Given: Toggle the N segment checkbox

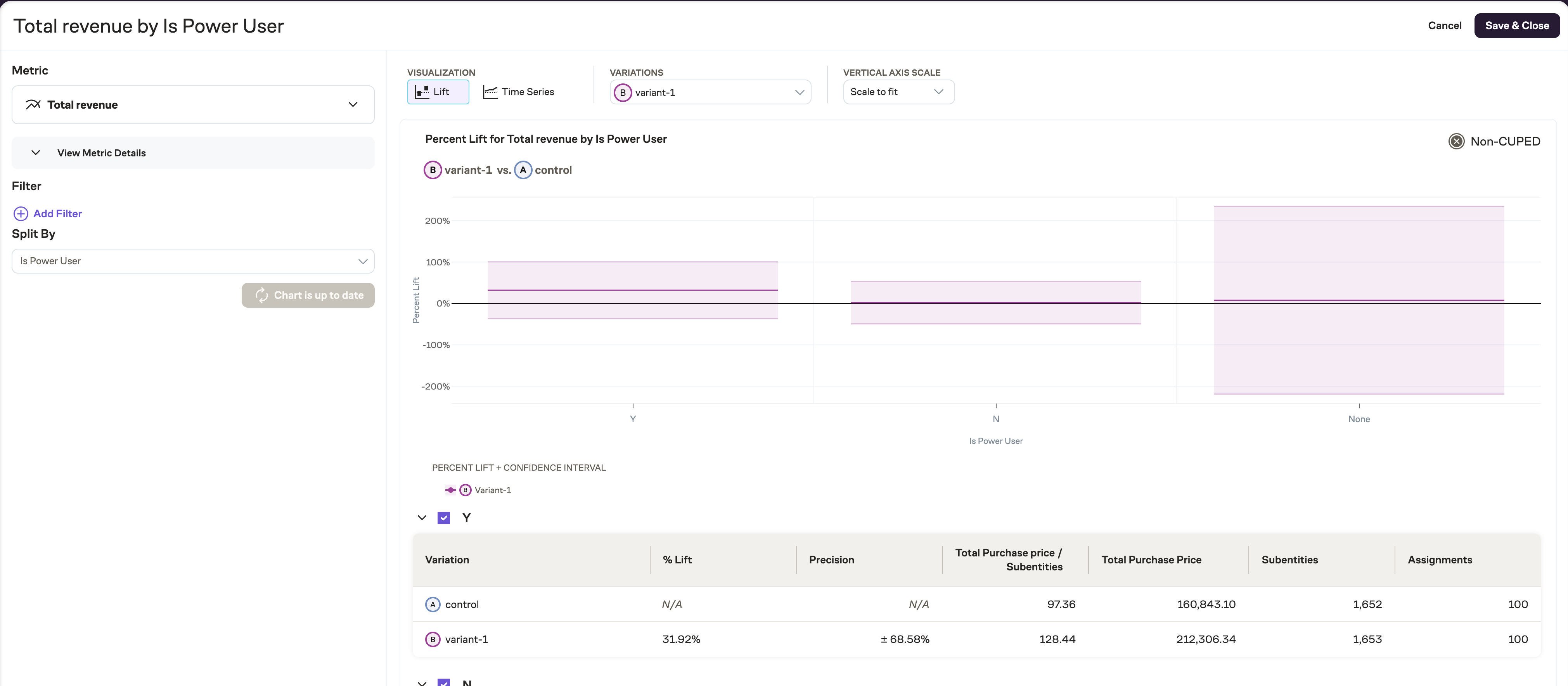Looking at the screenshot, I should pyautogui.click(x=444, y=683).
